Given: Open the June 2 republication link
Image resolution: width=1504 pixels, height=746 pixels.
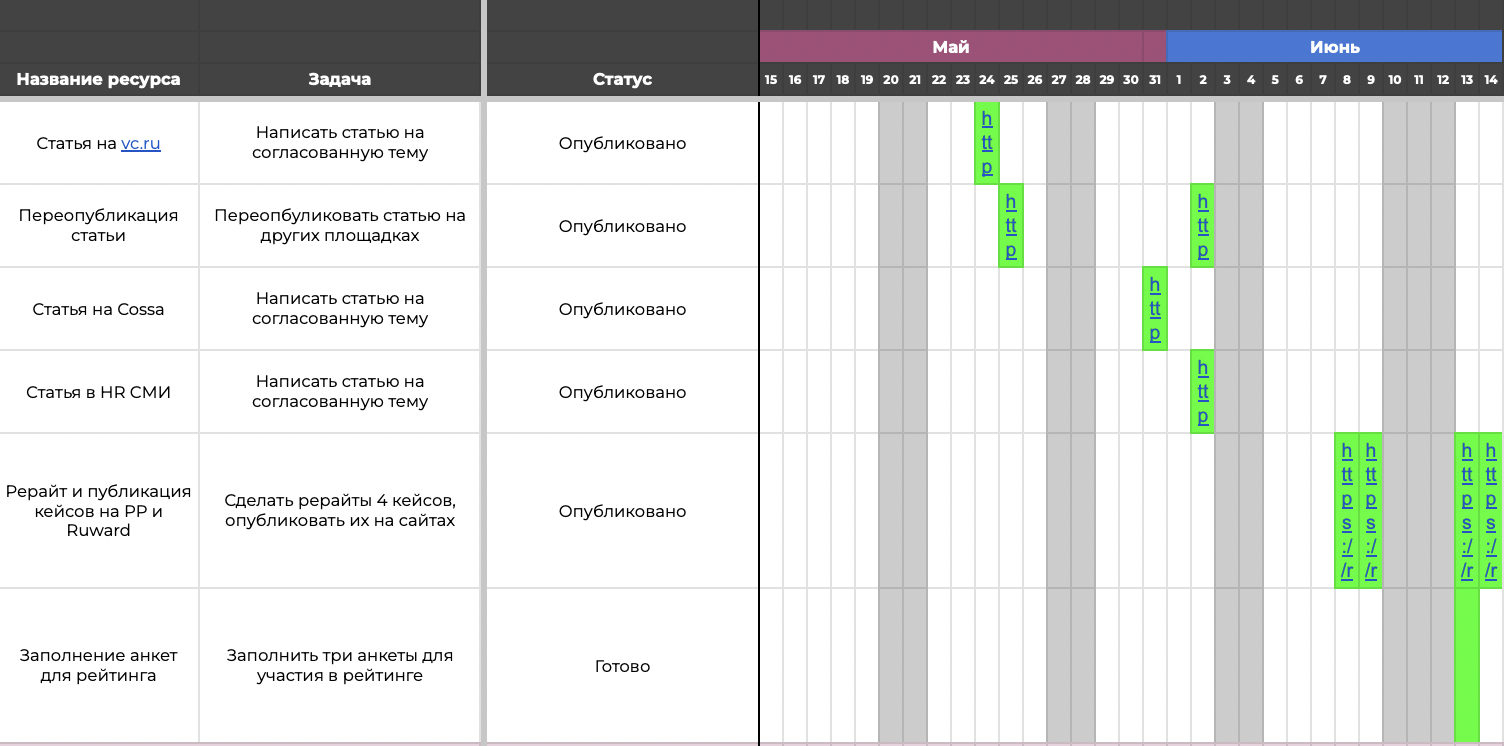Looking at the screenshot, I should (1203, 226).
